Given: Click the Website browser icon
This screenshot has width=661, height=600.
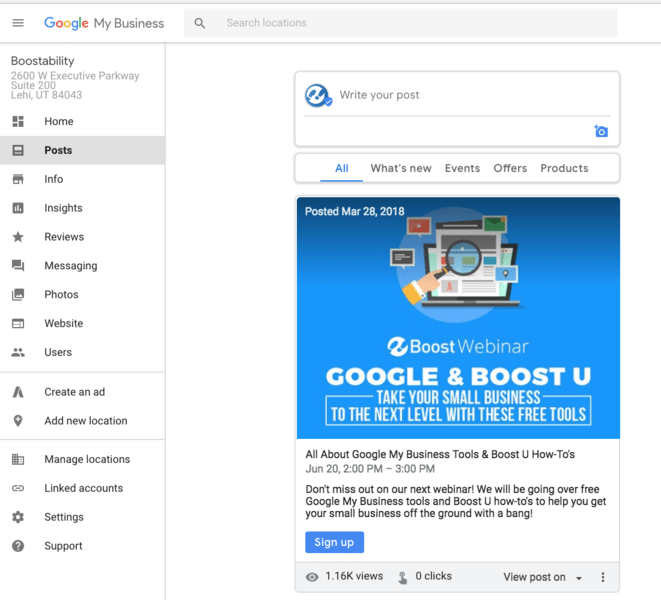Looking at the screenshot, I should coord(18,323).
